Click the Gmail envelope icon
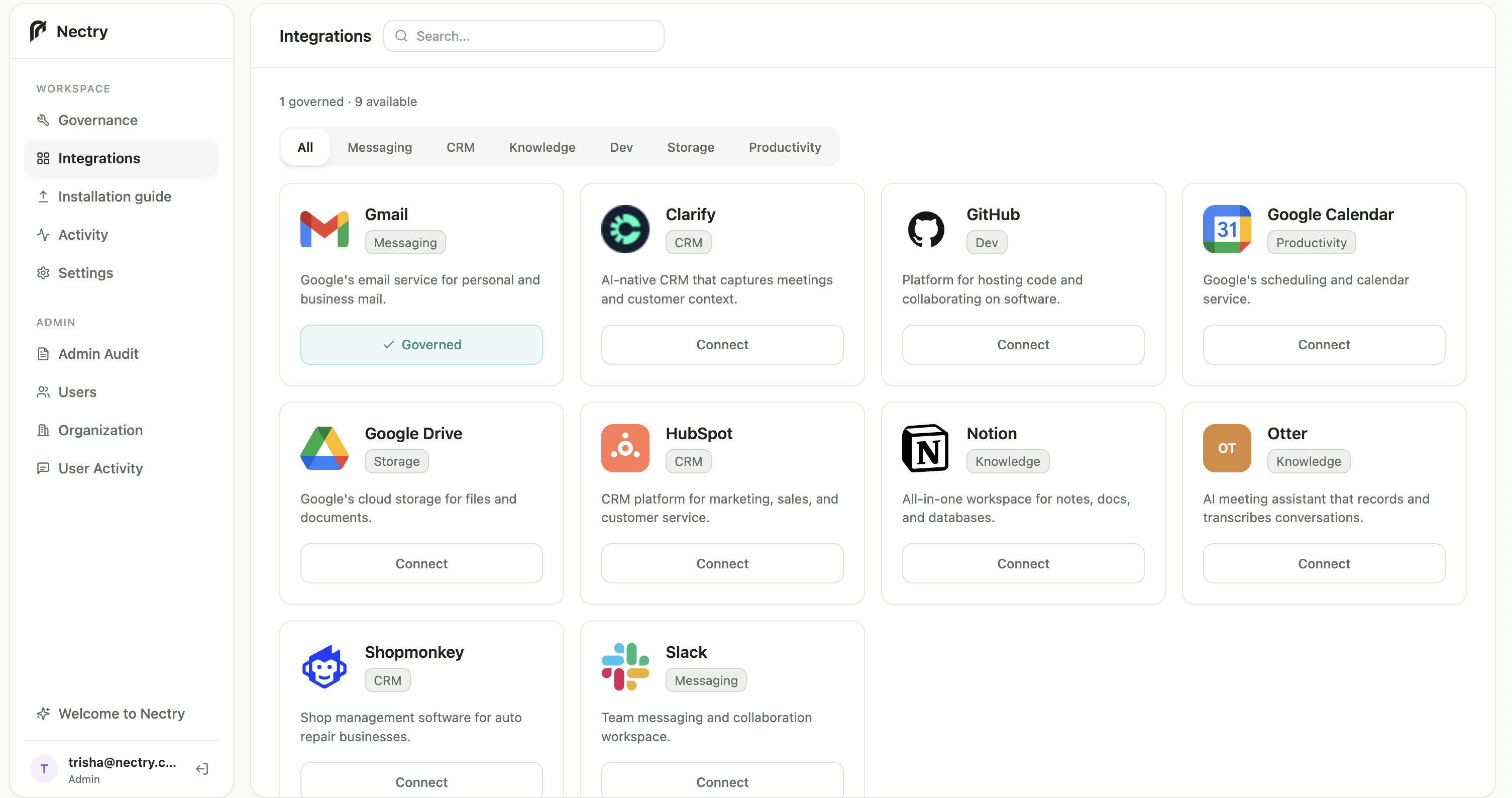 point(324,229)
